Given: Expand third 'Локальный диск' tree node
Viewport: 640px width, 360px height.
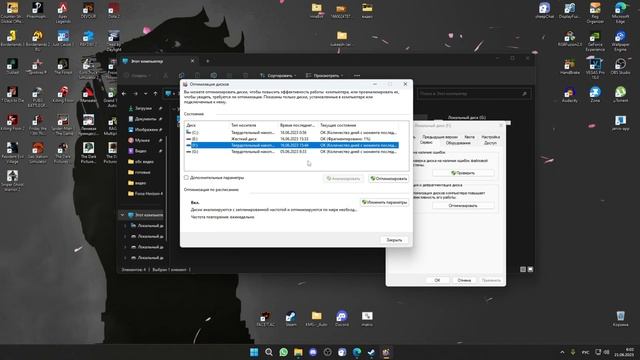Looking at the screenshot, I should click(125, 247).
